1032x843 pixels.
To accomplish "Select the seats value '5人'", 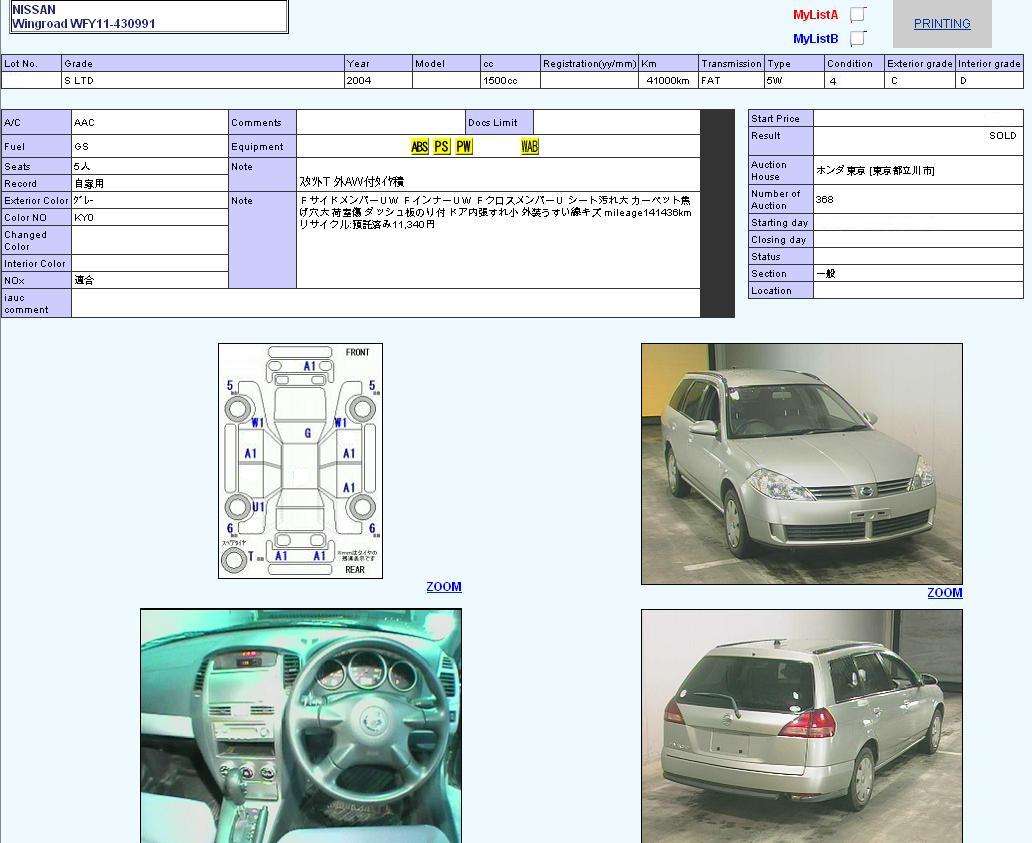I will point(82,166).
